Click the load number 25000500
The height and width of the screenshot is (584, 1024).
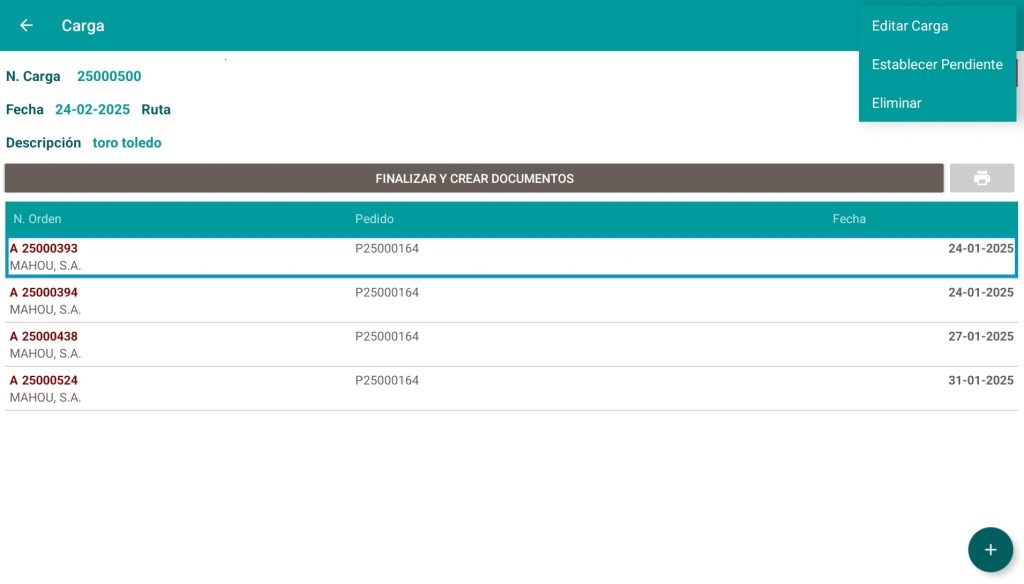coord(109,76)
